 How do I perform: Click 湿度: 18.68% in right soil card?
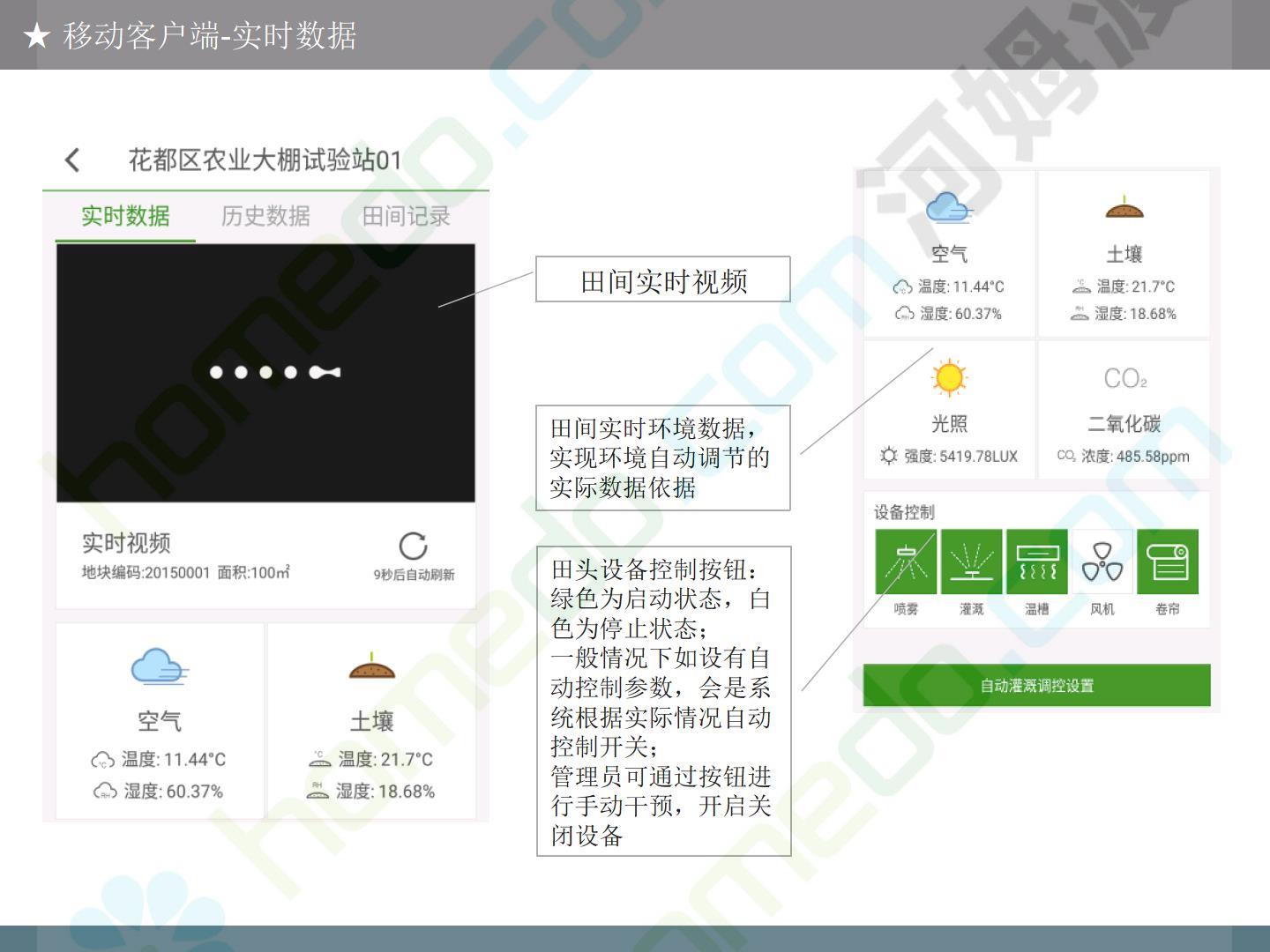tap(1135, 314)
